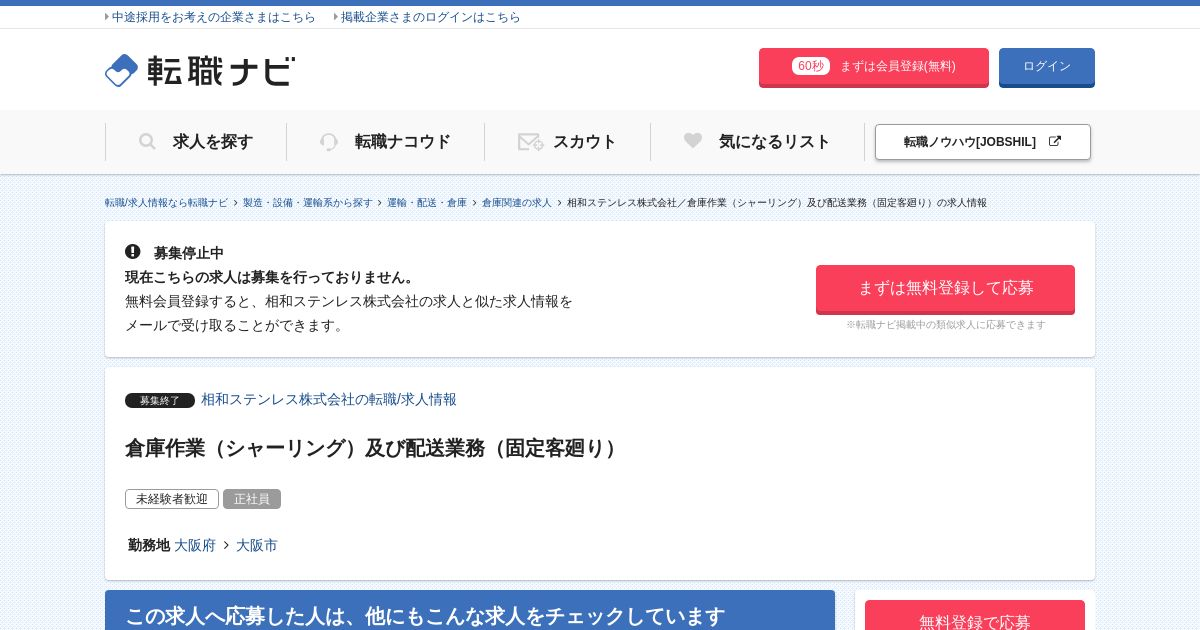
Task: Click the 勤務地 label
Action: pyautogui.click(x=149, y=545)
